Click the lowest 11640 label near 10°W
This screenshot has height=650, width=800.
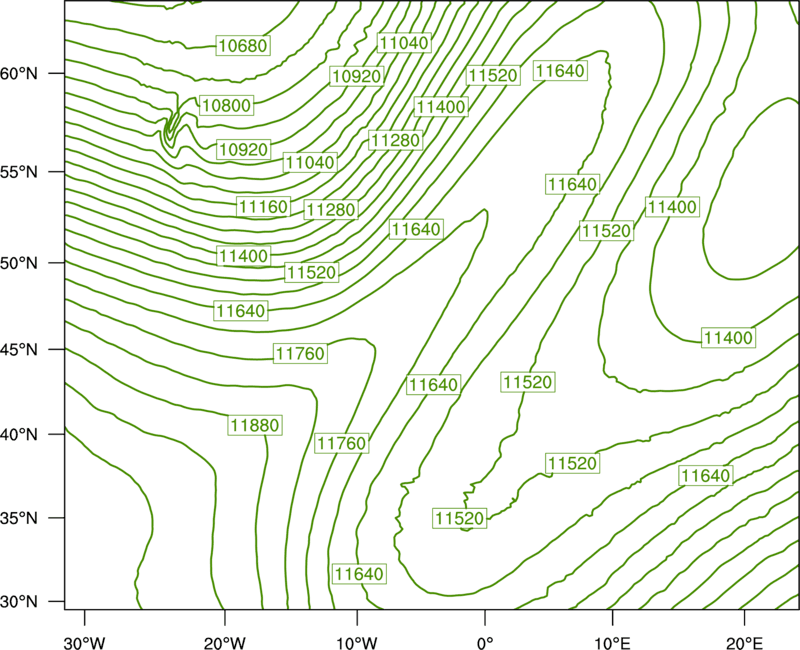(x=359, y=574)
